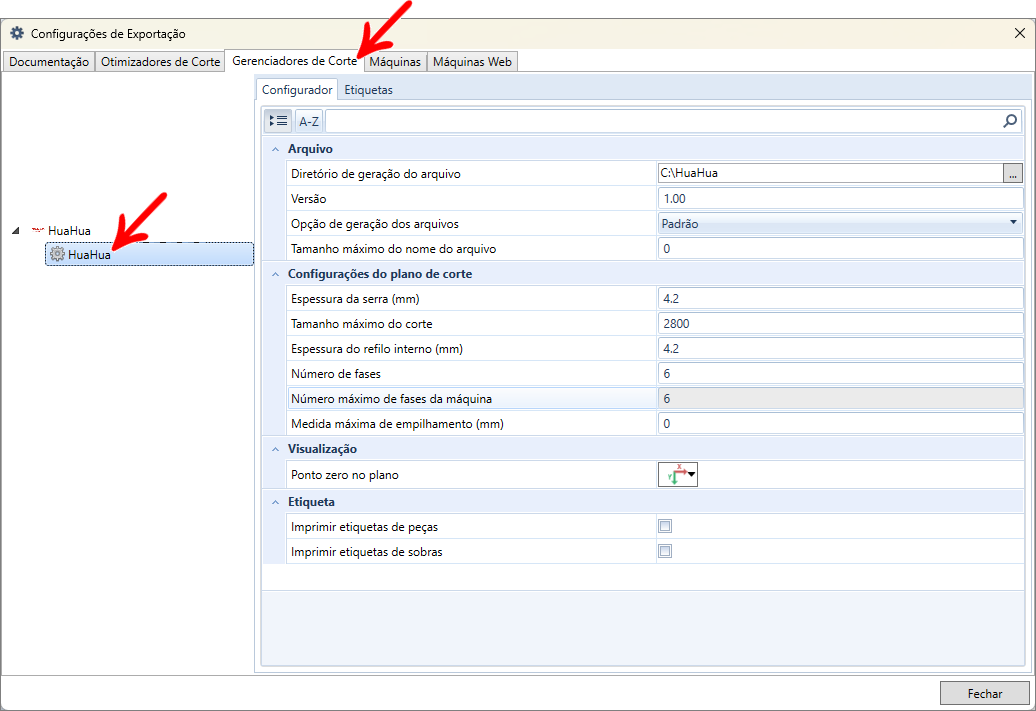Select the HuaHua child tree item
This screenshot has width=1036, height=711.
point(149,254)
